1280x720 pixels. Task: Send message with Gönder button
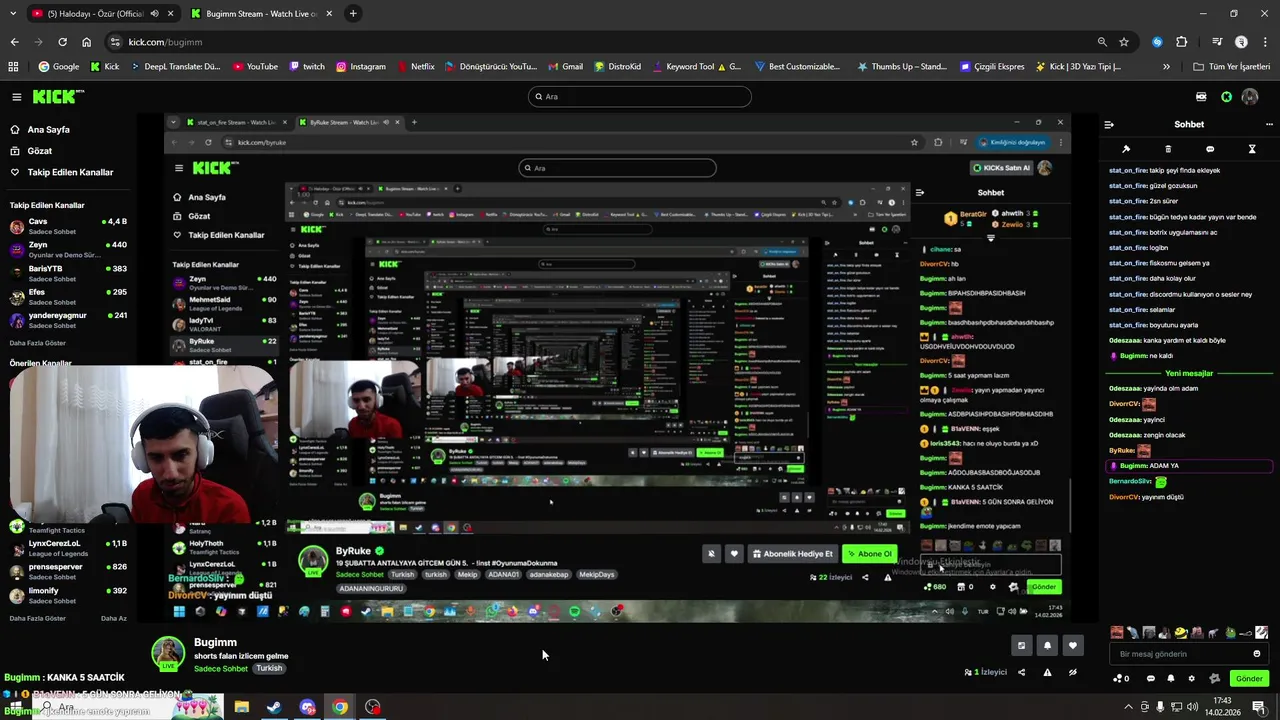click(x=1249, y=678)
